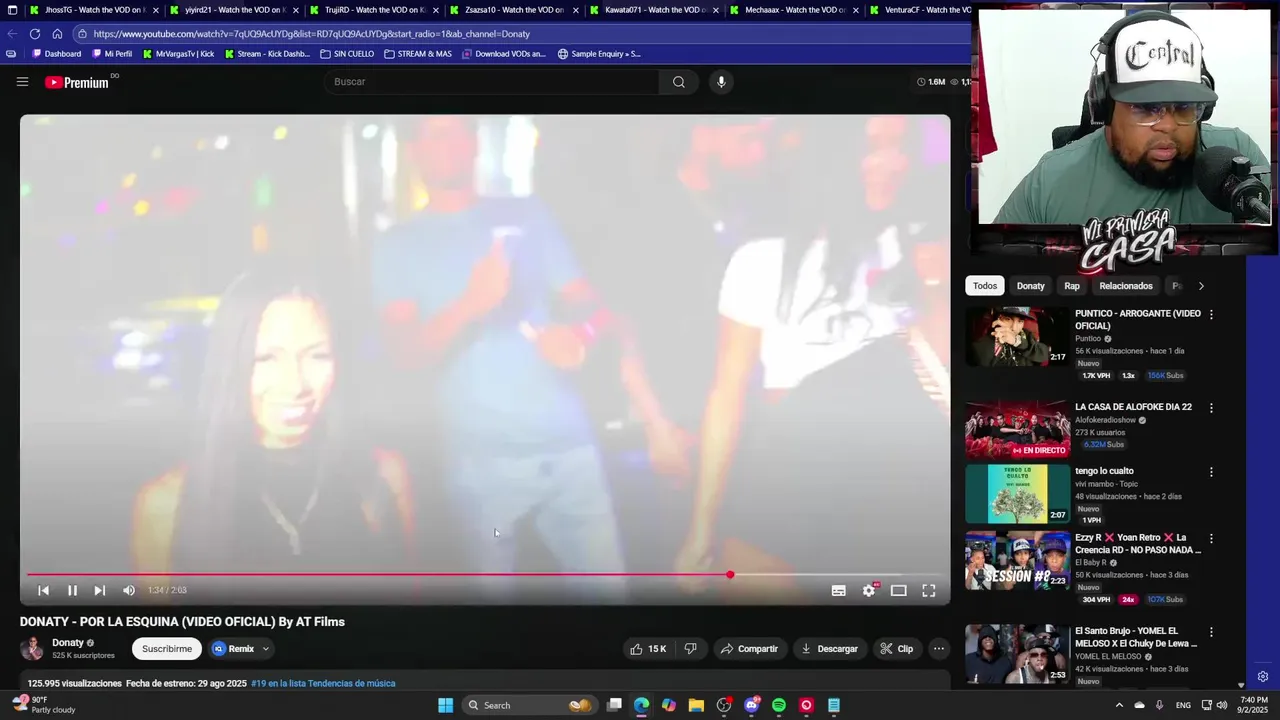Open El Santo Brujo YOMEL EL MELOSO thumbnail
Viewport: 1280px width, 720px height.
pos(1017,654)
